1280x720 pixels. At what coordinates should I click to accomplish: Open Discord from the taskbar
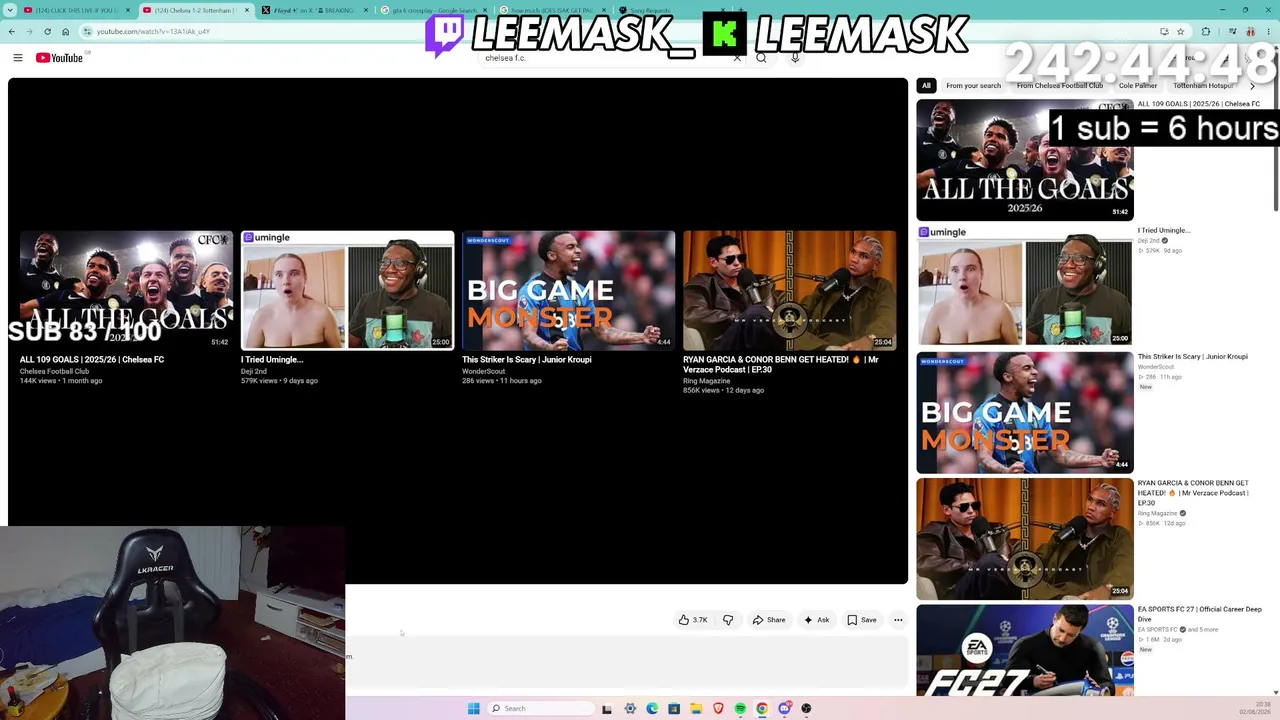click(784, 709)
